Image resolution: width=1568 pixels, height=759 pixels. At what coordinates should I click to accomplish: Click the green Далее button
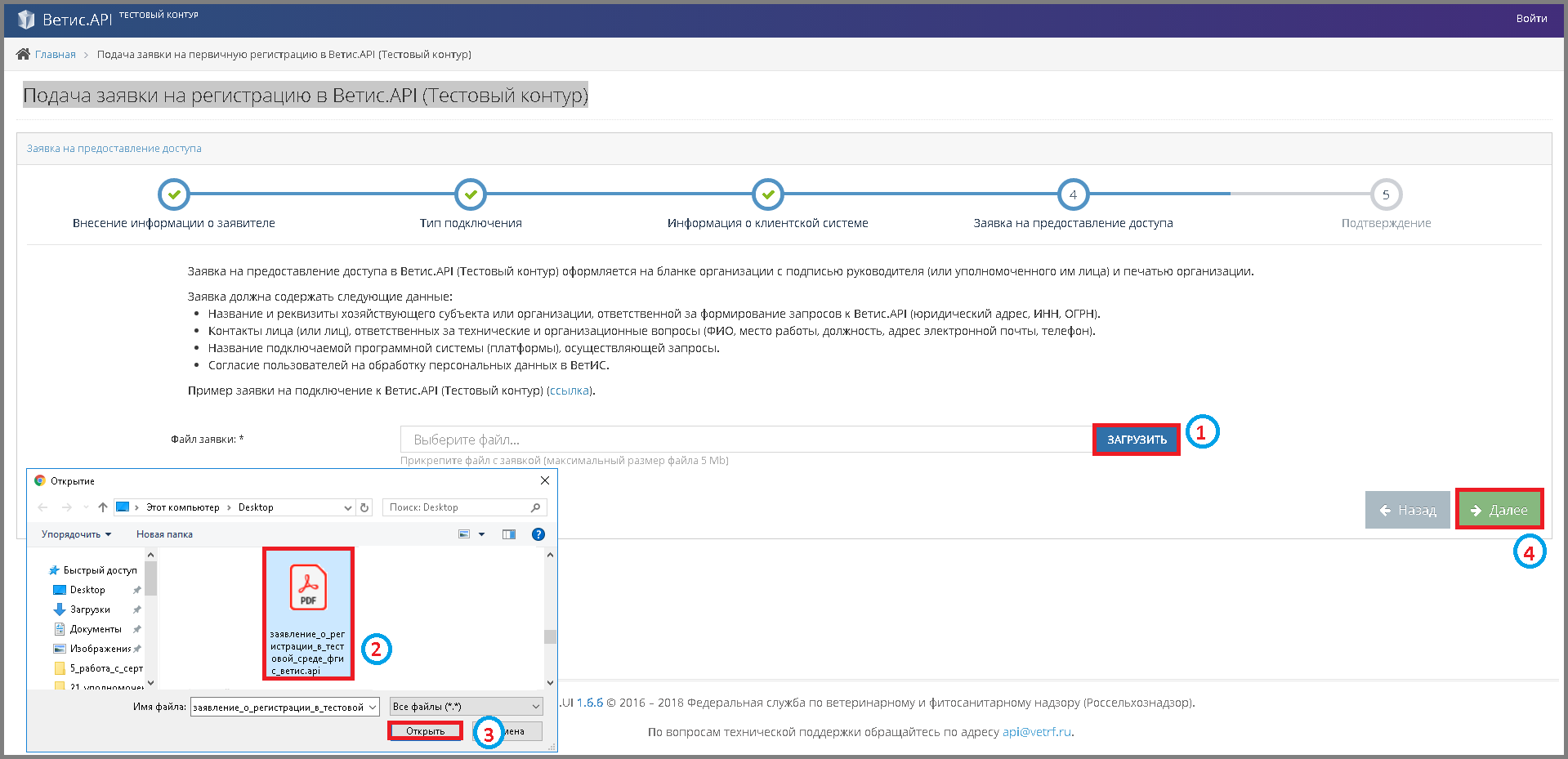coord(1499,510)
